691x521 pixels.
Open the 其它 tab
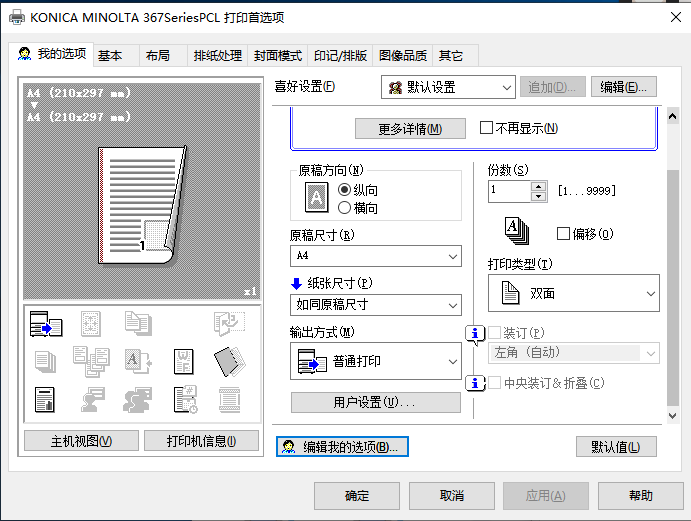[456, 56]
